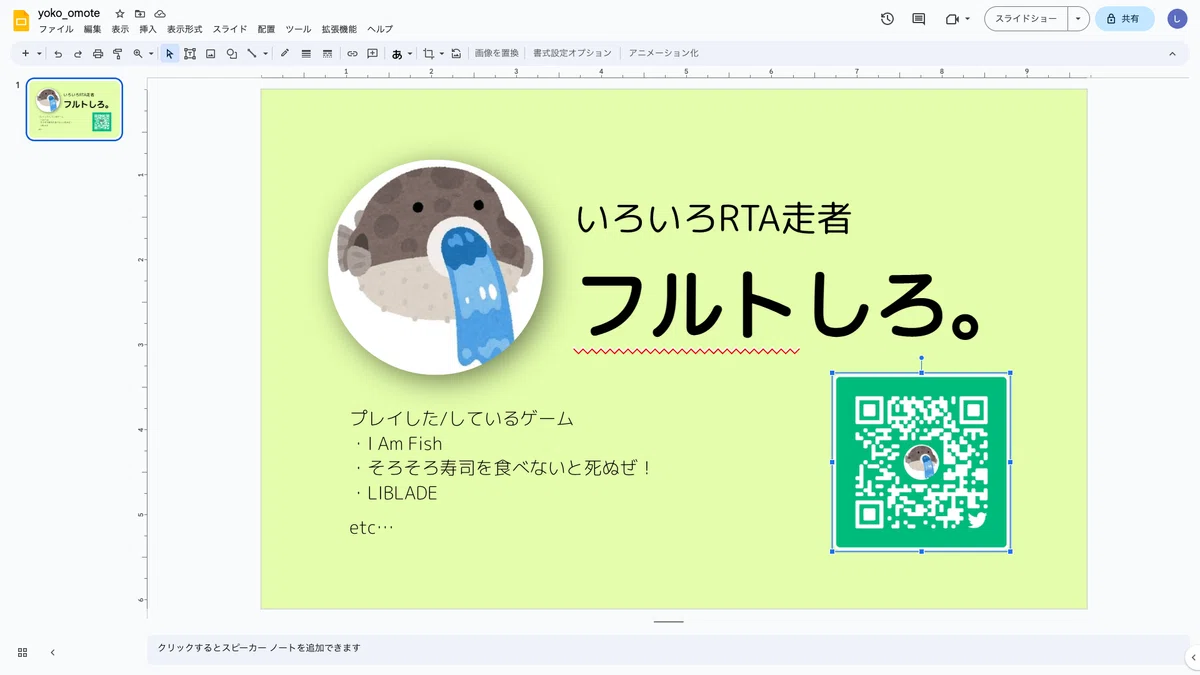Click the フルトしろ。 title text
Screen dimensions: 1200x675
click(x=783, y=304)
